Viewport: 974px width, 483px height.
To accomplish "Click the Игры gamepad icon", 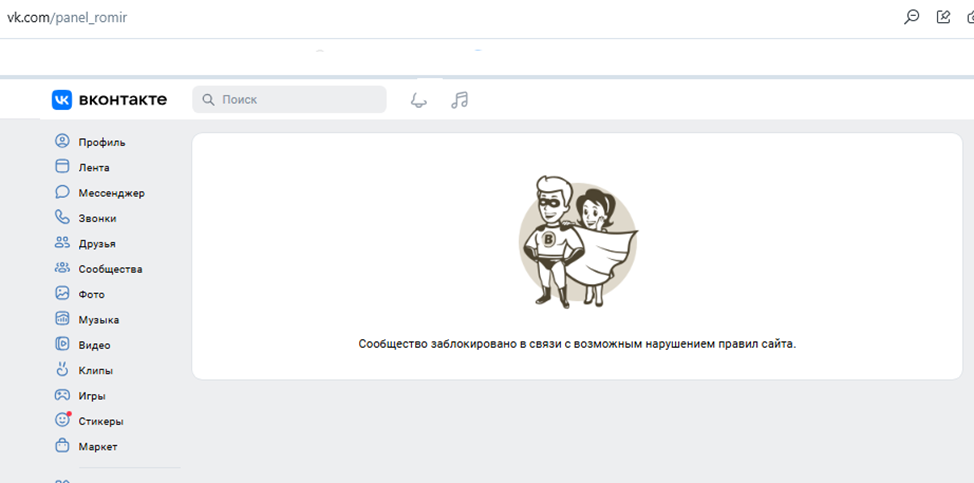I will (x=62, y=395).
